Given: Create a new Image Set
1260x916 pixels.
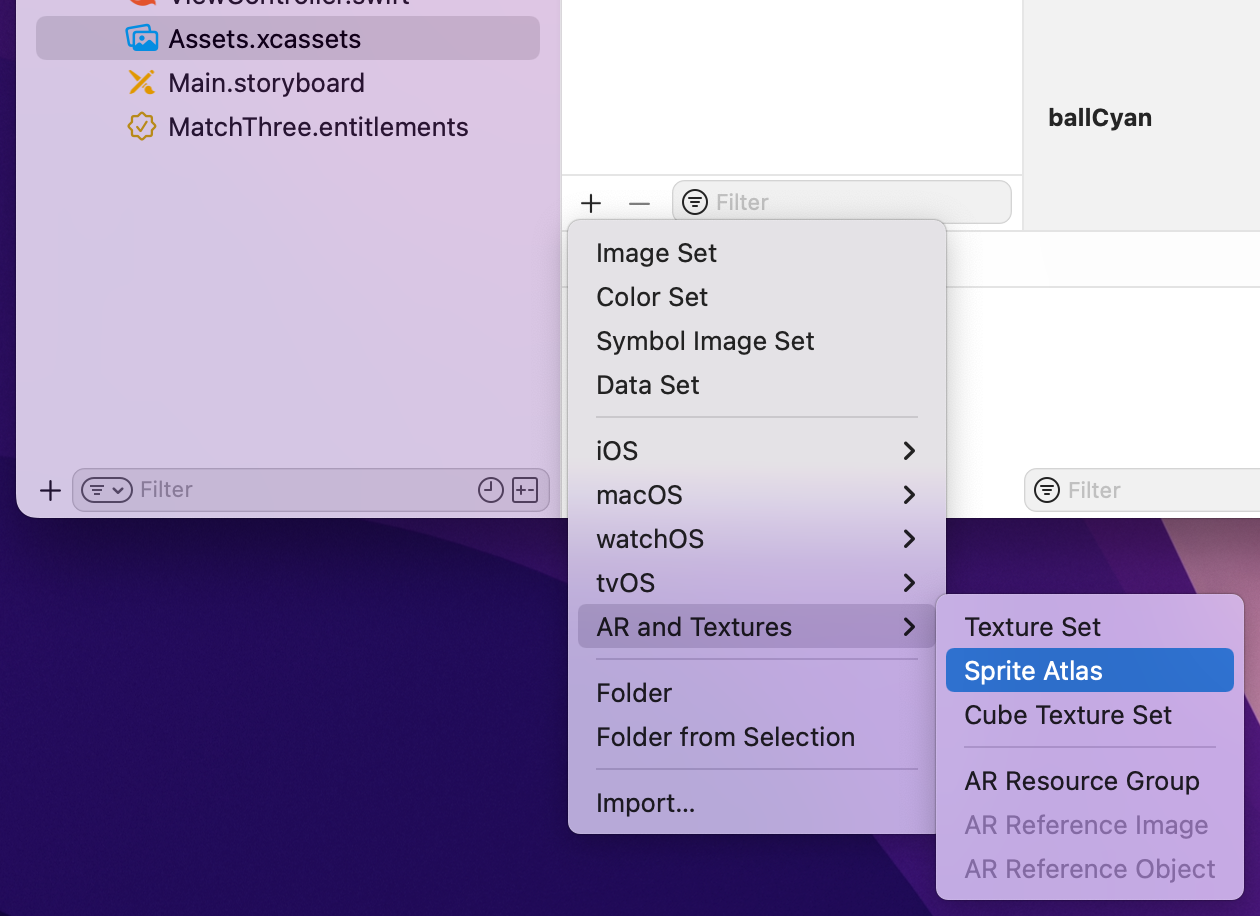Looking at the screenshot, I should pyautogui.click(x=656, y=253).
